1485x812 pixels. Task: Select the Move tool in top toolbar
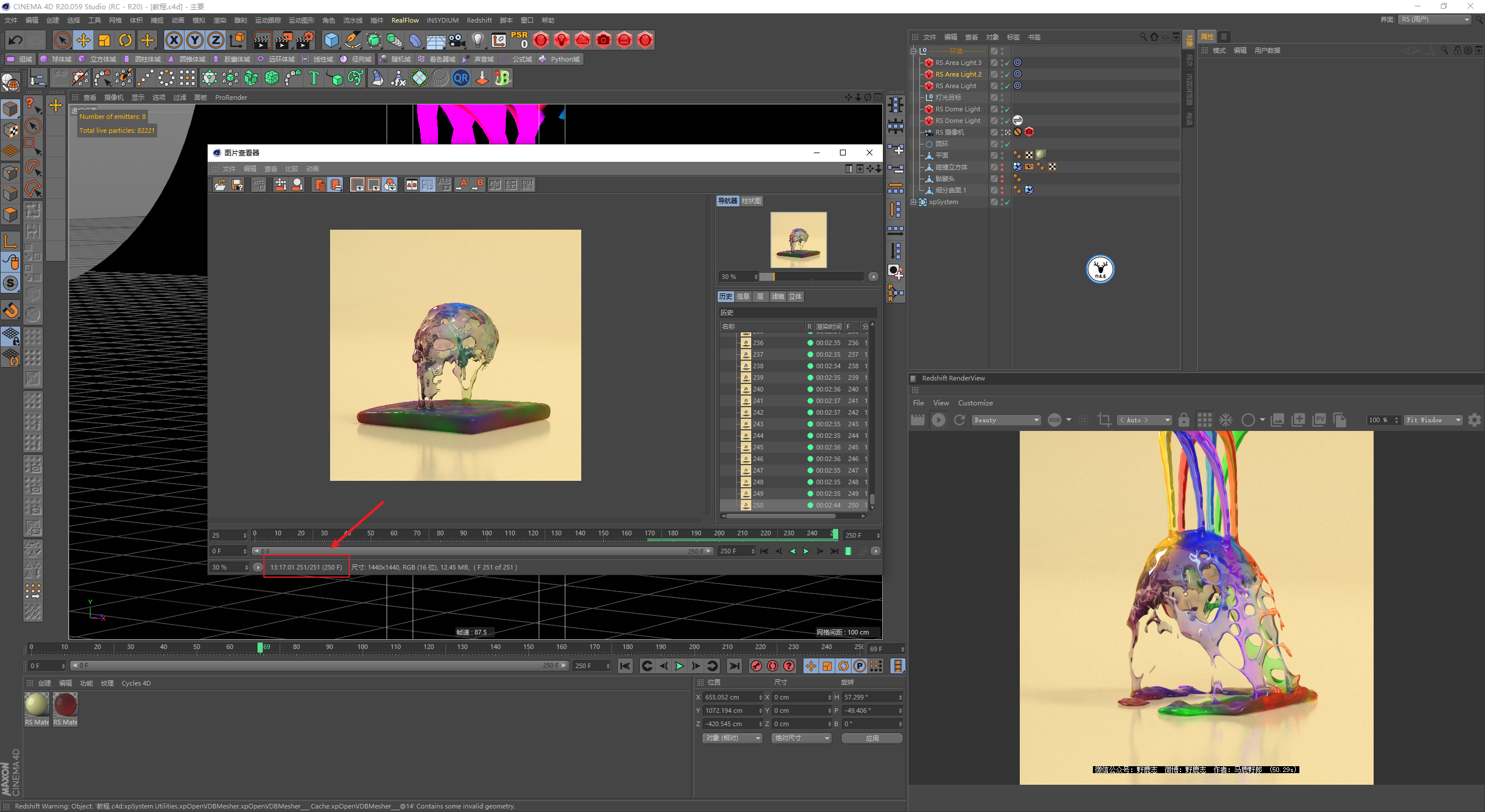pos(84,40)
